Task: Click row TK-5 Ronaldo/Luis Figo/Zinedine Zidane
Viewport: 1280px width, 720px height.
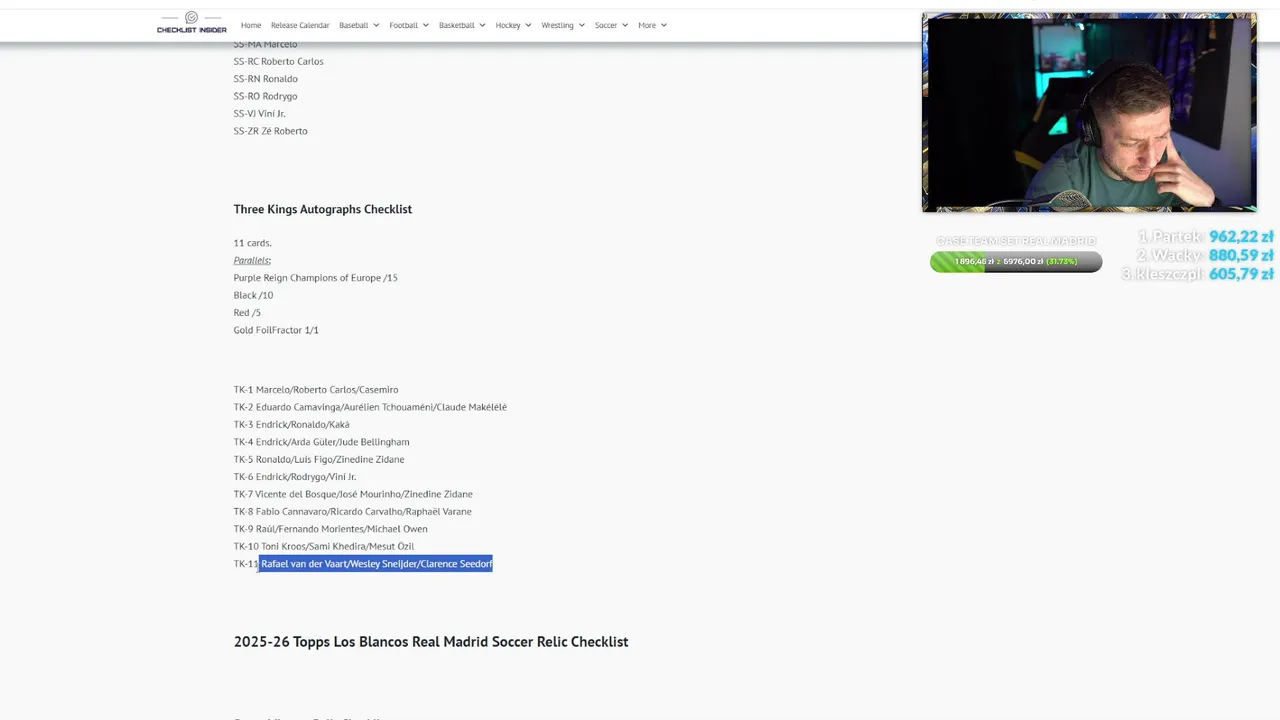Action: pos(319,460)
